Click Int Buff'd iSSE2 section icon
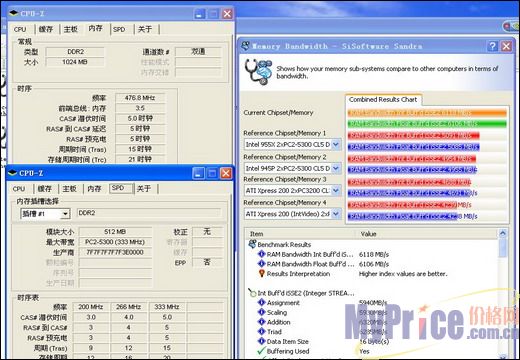This screenshot has height=360, width=520. [x=252, y=293]
